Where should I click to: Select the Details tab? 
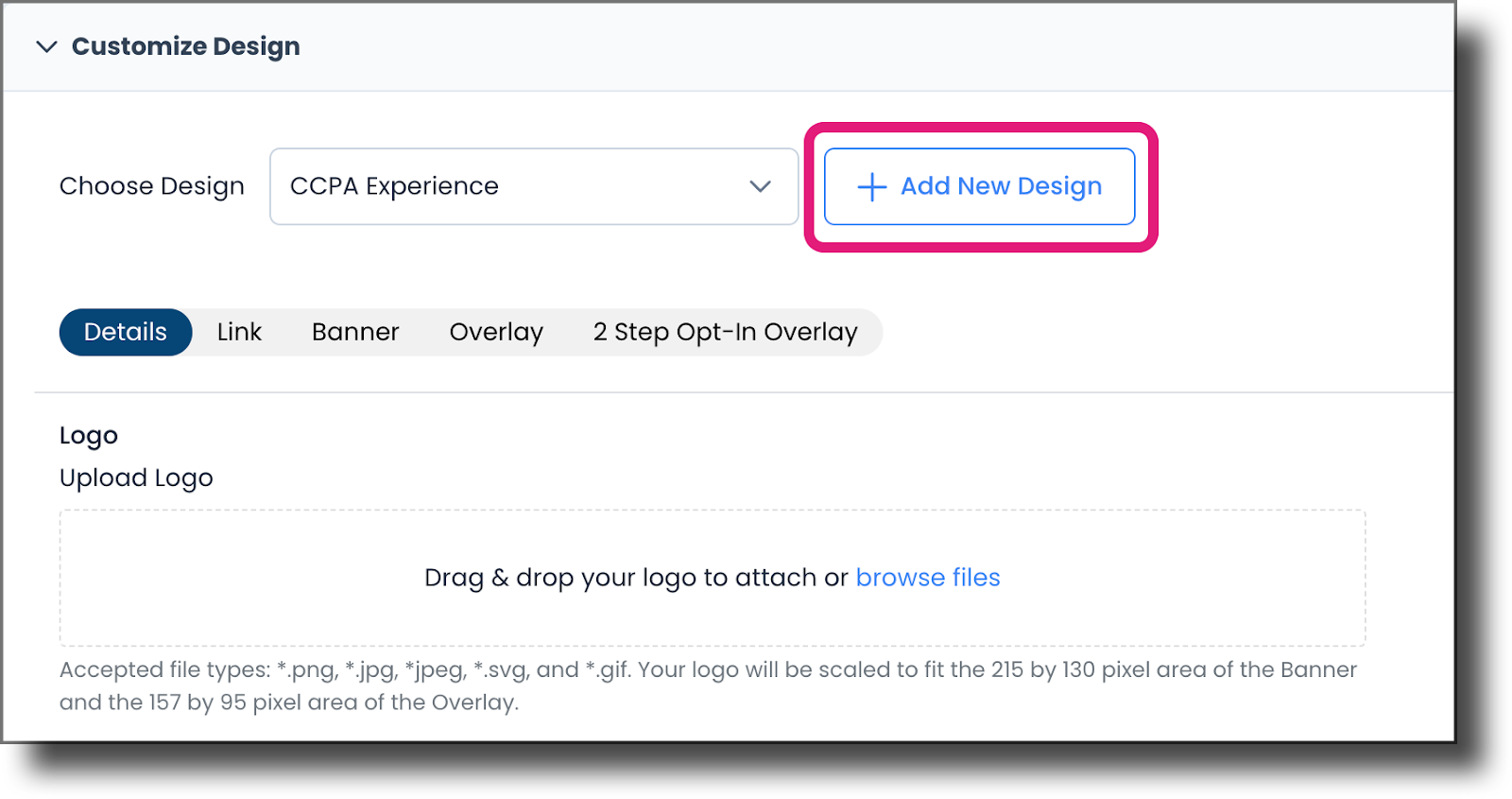125,332
